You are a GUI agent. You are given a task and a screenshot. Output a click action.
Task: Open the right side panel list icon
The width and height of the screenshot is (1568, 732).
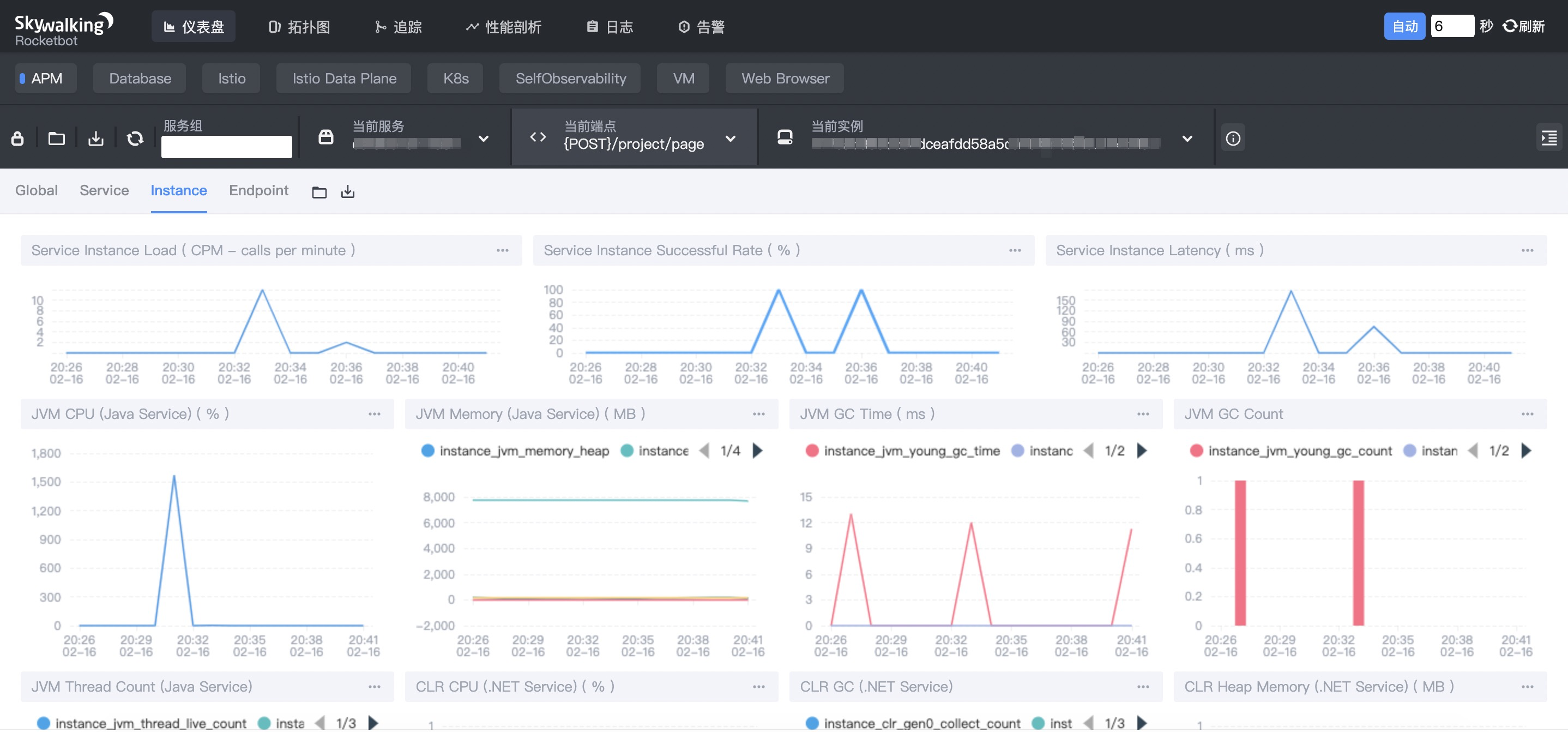tap(1548, 139)
